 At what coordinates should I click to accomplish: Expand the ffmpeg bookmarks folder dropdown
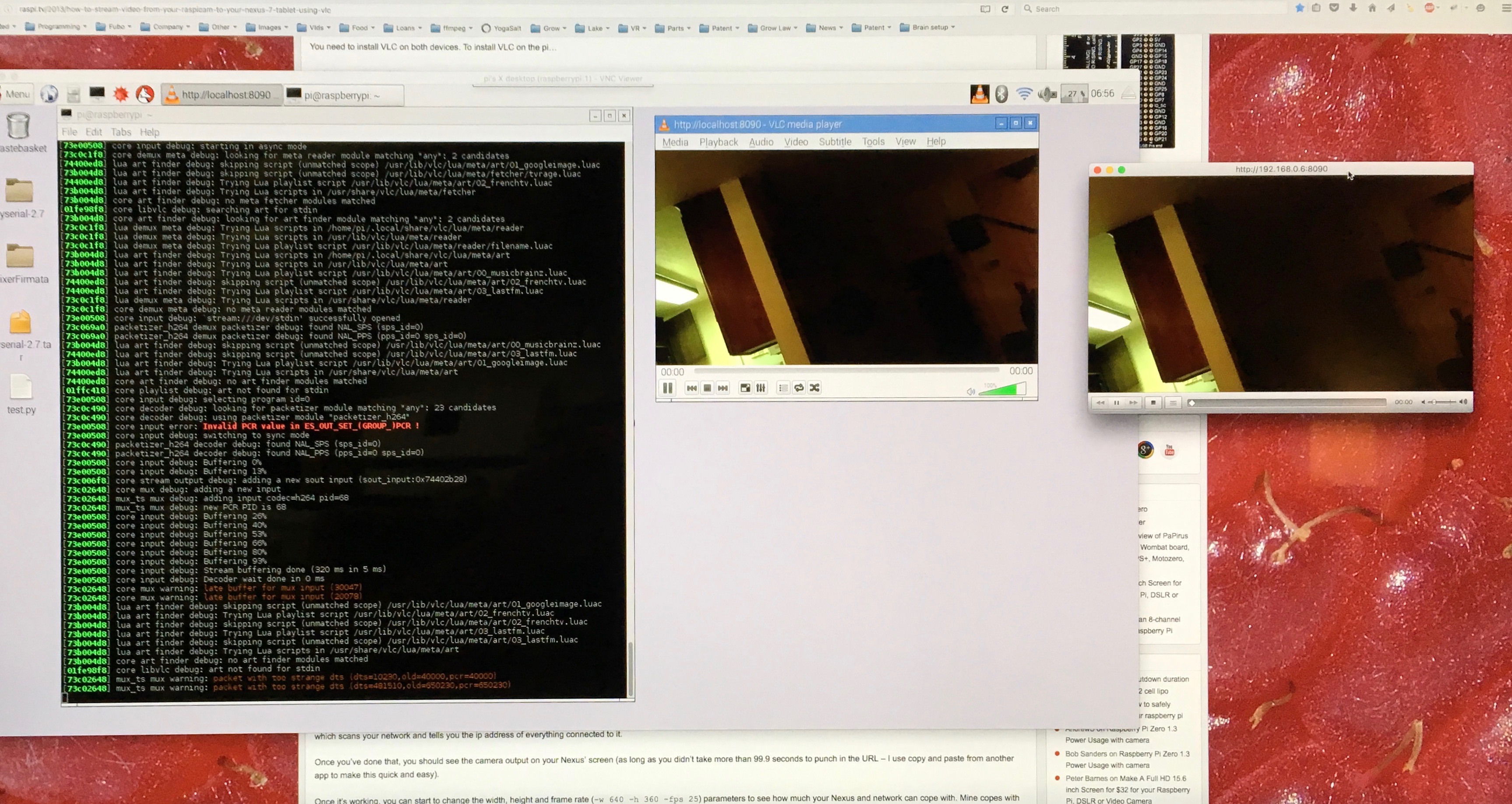click(455, 28)
